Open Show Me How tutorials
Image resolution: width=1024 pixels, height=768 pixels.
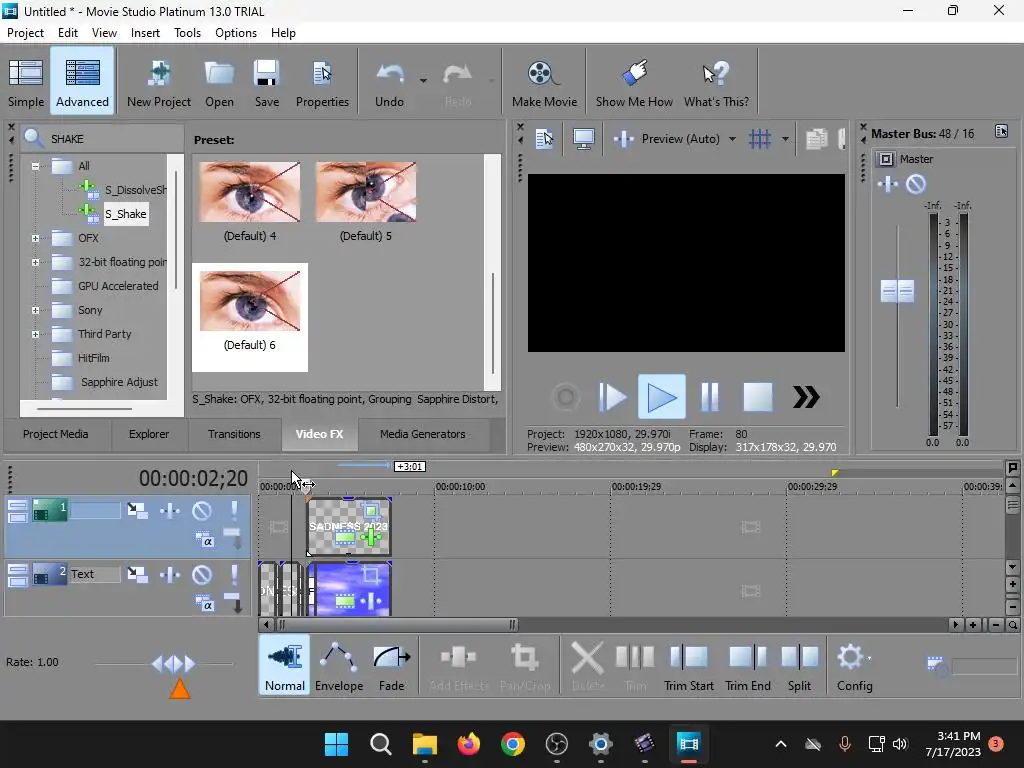coord(633,82)
